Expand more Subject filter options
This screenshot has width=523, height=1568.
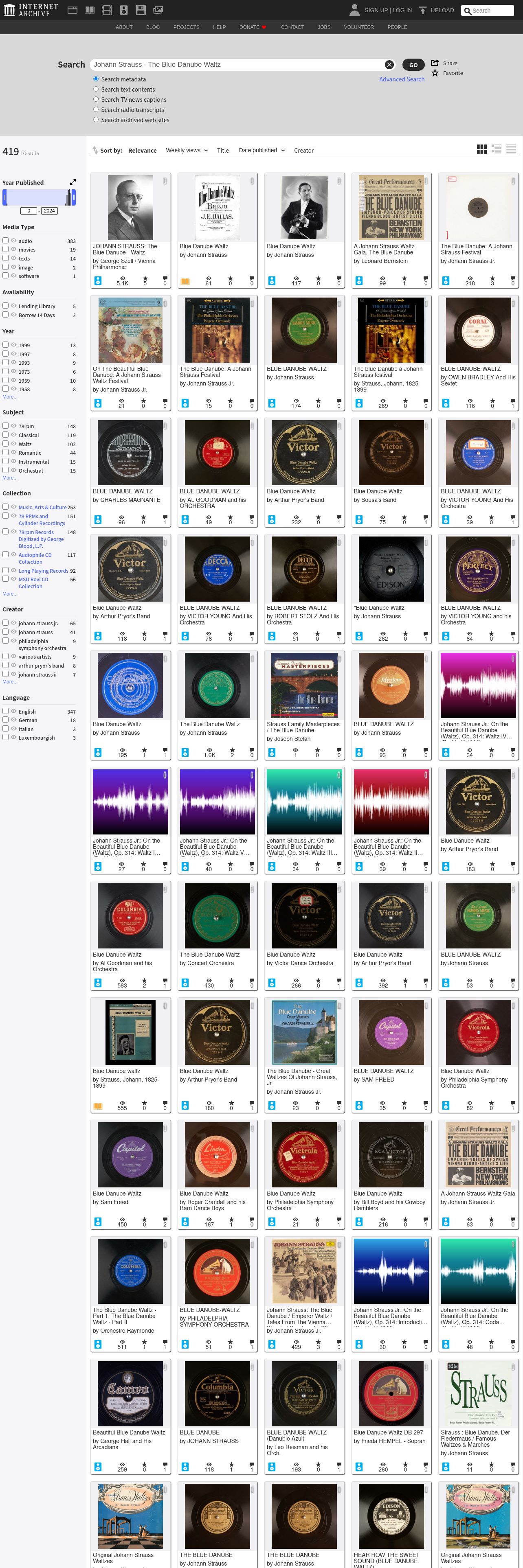[x=10, y=478]
